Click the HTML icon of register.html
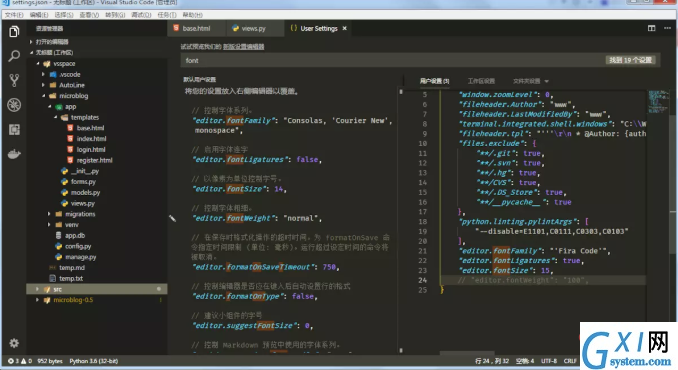Viewport: 678px width, 370px height. (x=70, y=160)
